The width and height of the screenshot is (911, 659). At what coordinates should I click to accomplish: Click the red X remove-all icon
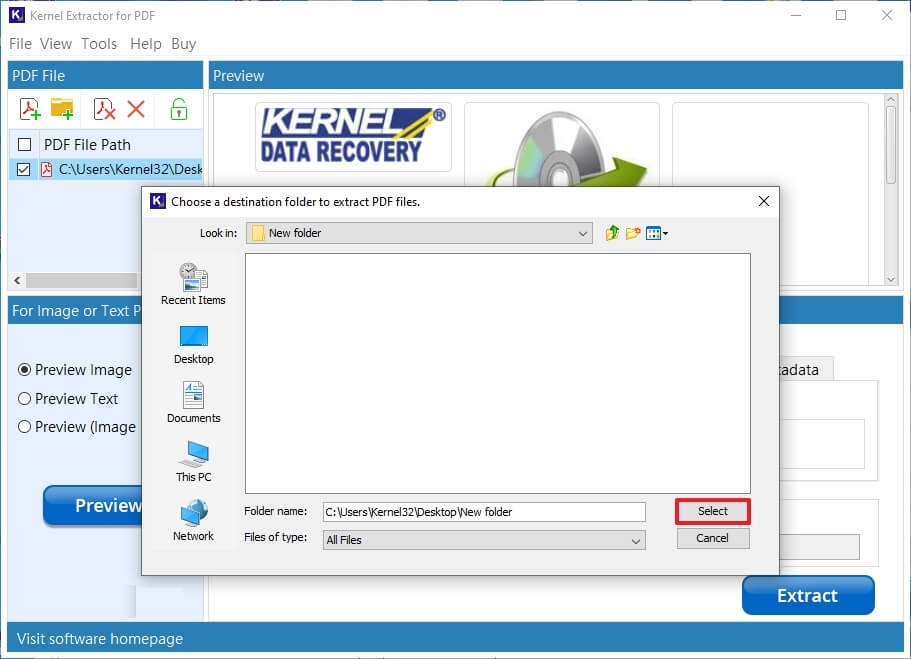coord(136,109)
